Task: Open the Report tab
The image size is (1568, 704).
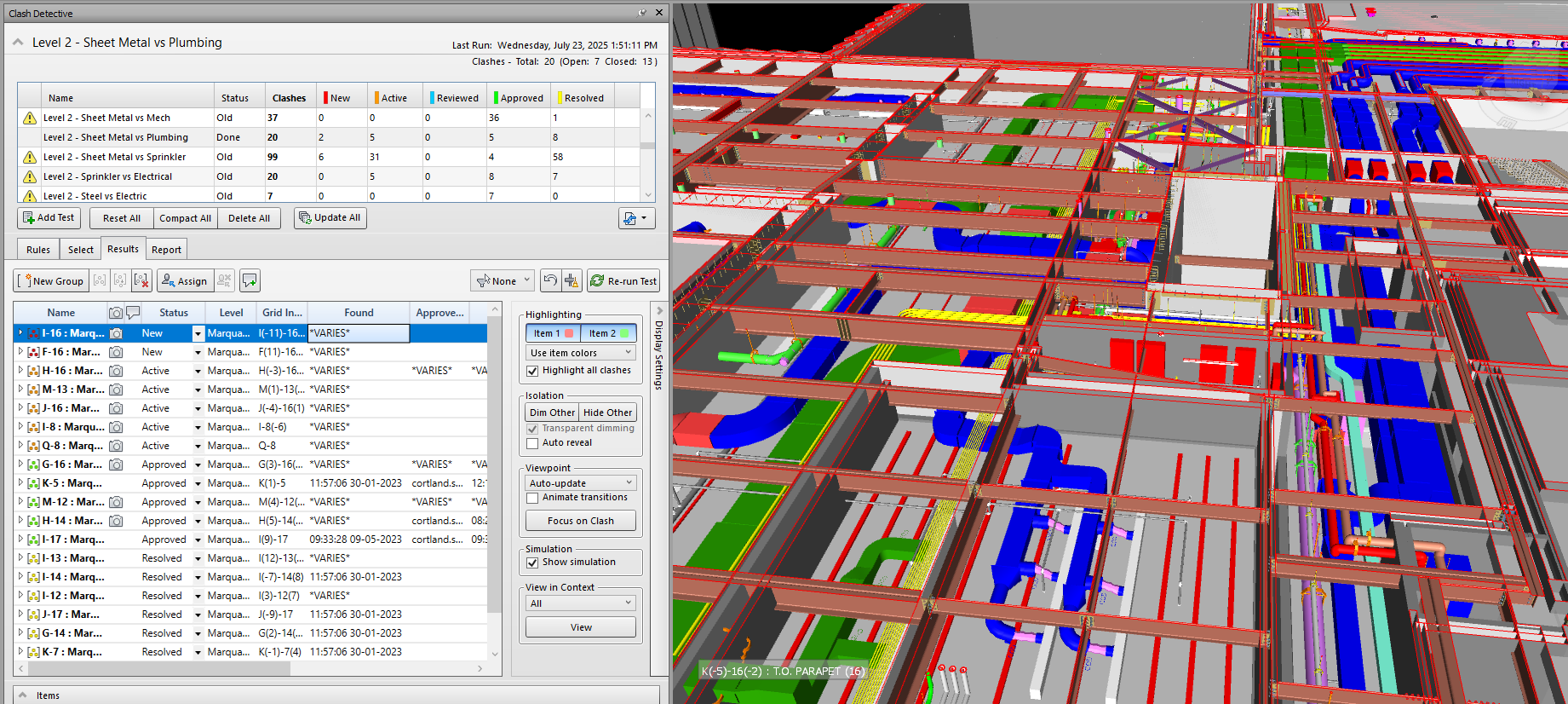Action: pos(166,250)
